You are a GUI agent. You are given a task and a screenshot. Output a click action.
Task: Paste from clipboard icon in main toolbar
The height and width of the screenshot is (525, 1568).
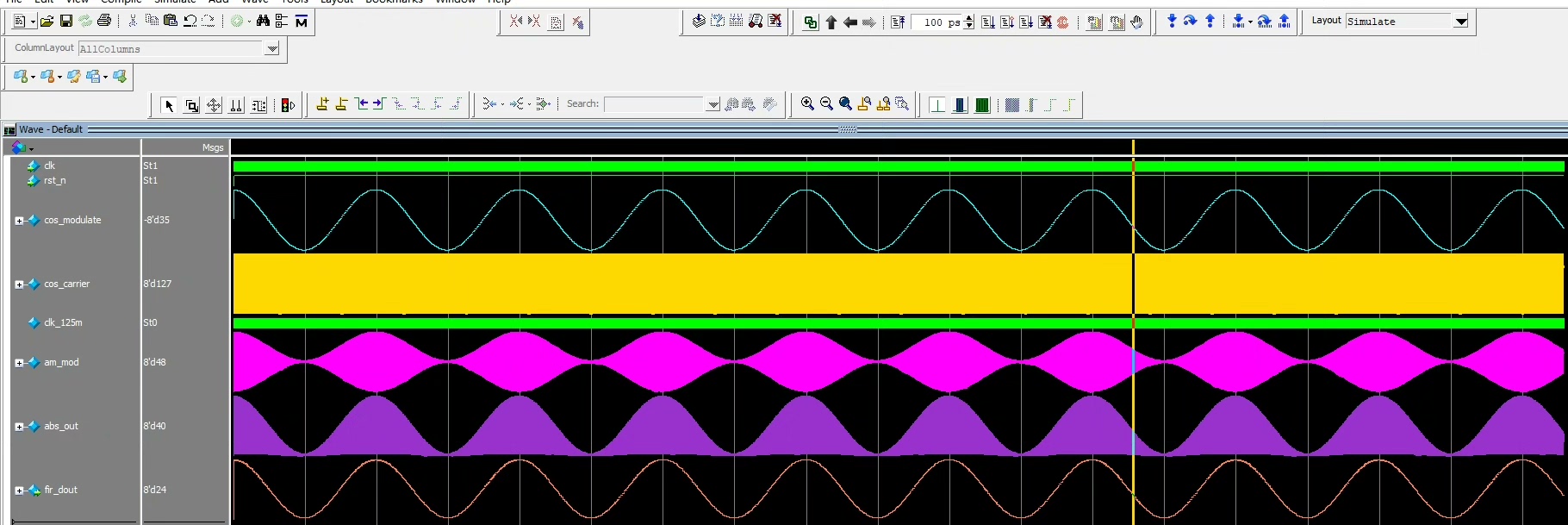pos(171,21)
